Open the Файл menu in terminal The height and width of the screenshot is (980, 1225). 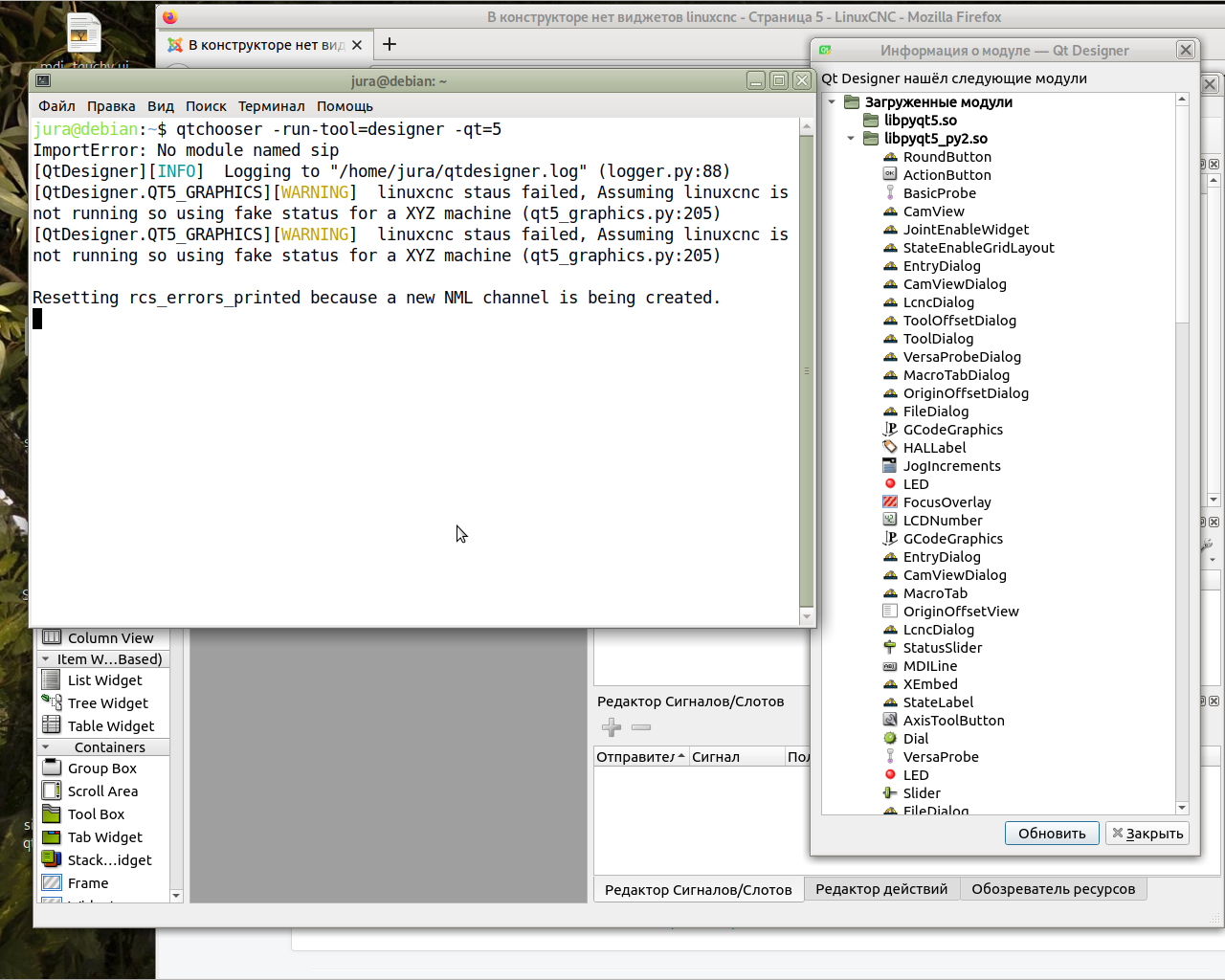click(x=56, y=106)
